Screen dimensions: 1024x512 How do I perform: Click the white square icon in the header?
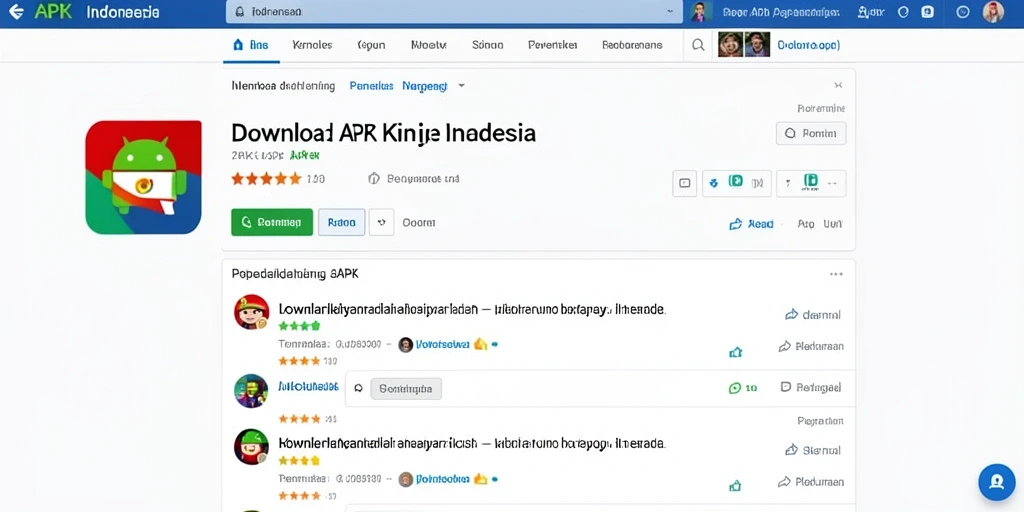pos(927,12)
